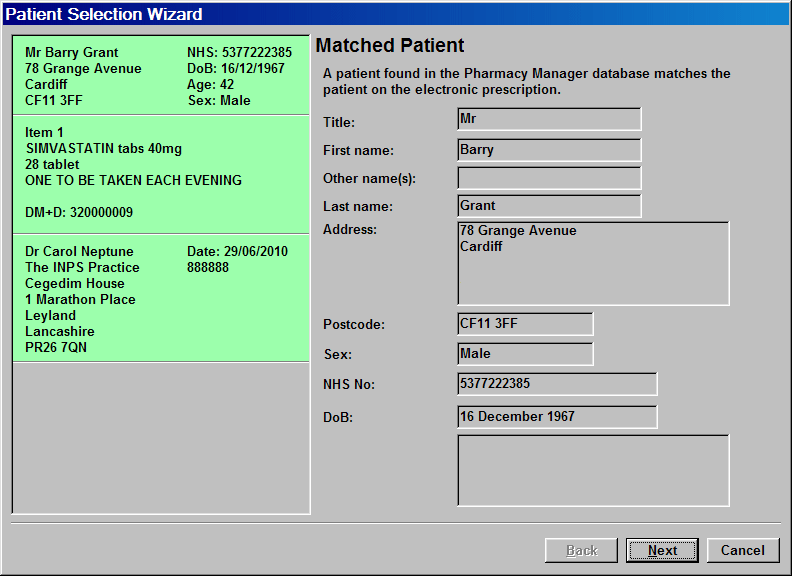Click the Last name field showing Grant

pos(548,206)
